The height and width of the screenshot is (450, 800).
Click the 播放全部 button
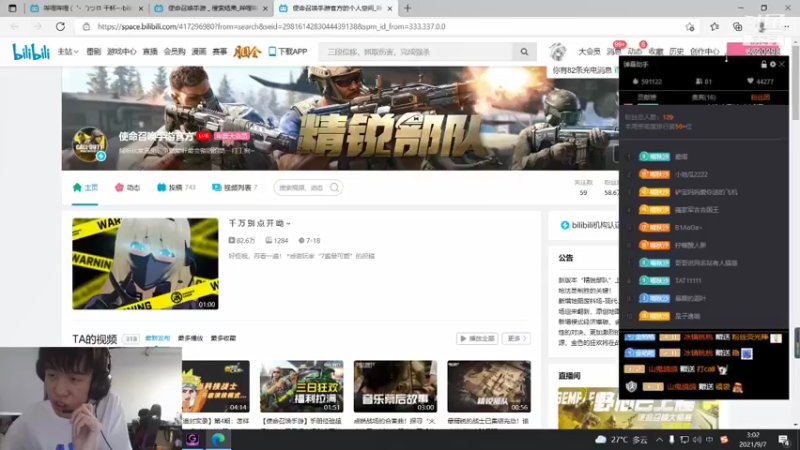click(x=477, y=338)
